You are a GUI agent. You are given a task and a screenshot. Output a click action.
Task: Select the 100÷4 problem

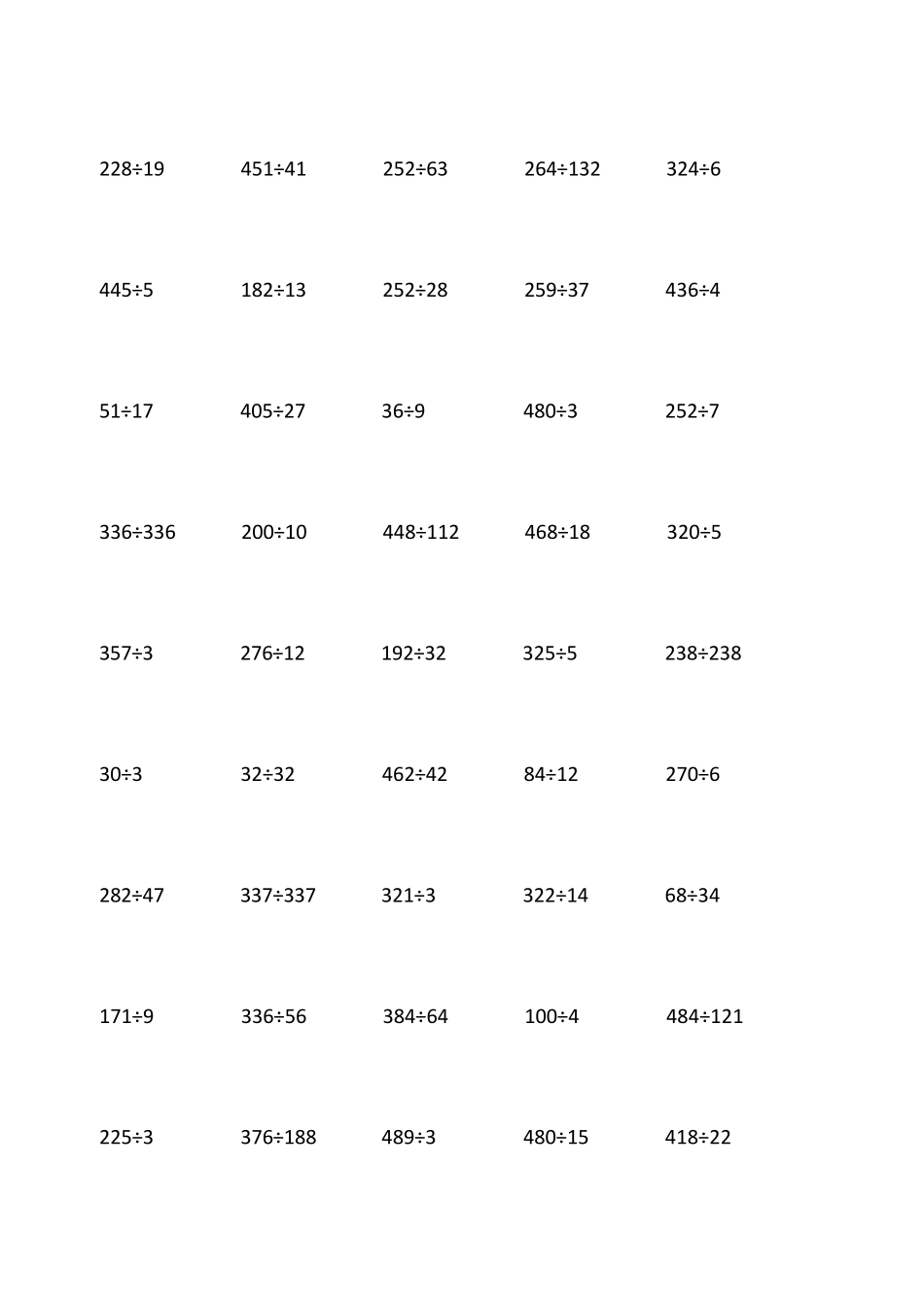pyautogui.click(x=551, y=1016)
